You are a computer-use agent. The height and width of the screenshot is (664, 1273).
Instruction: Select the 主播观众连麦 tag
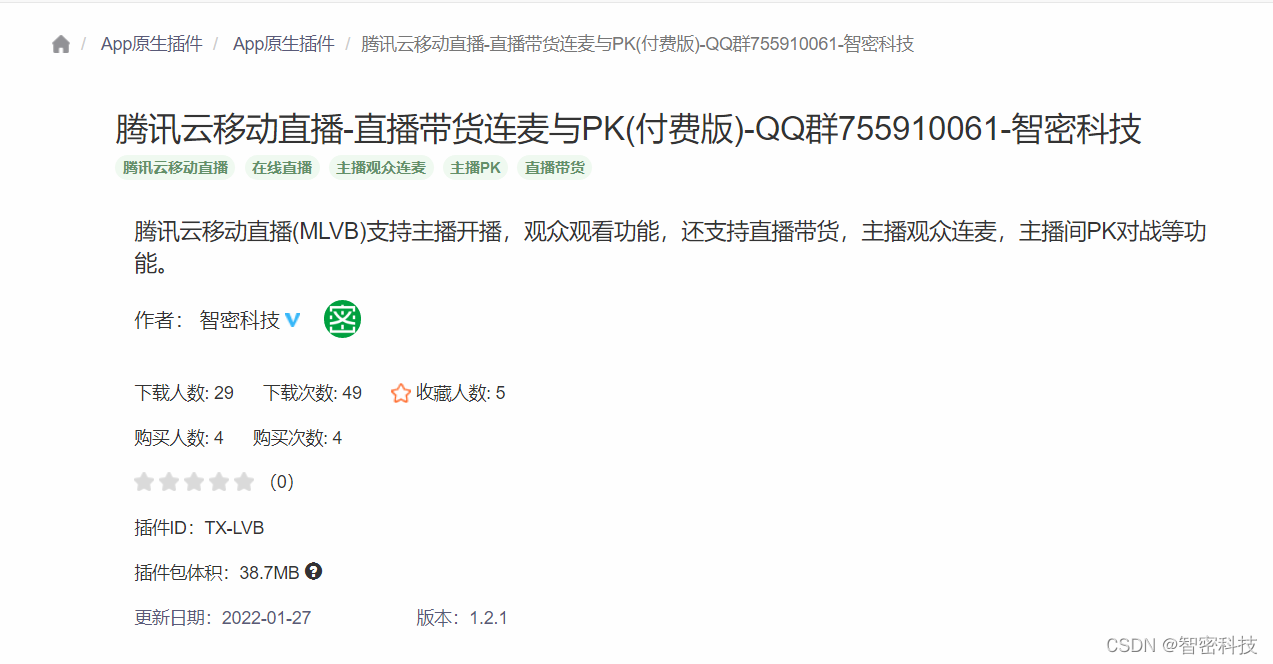pos(381,168)
